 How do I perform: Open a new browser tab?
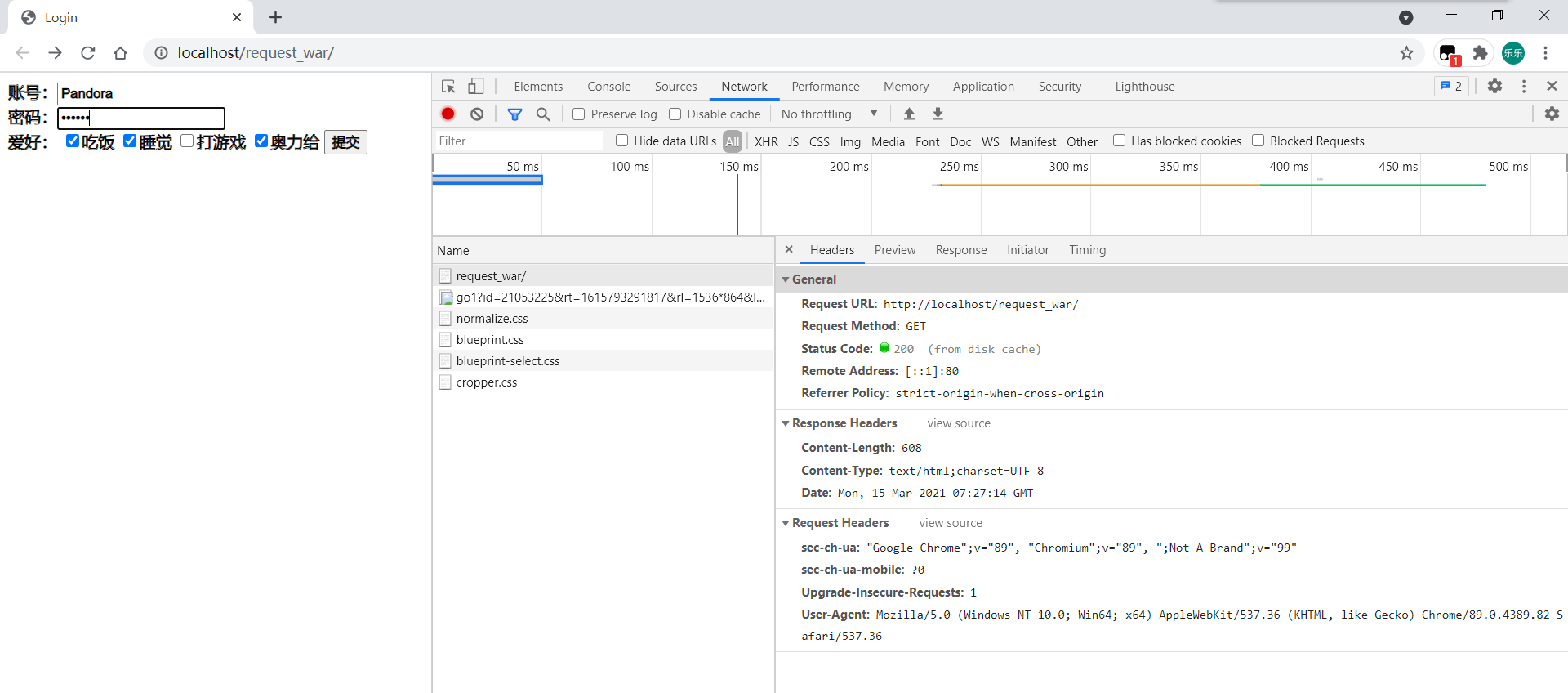(276, 17)
